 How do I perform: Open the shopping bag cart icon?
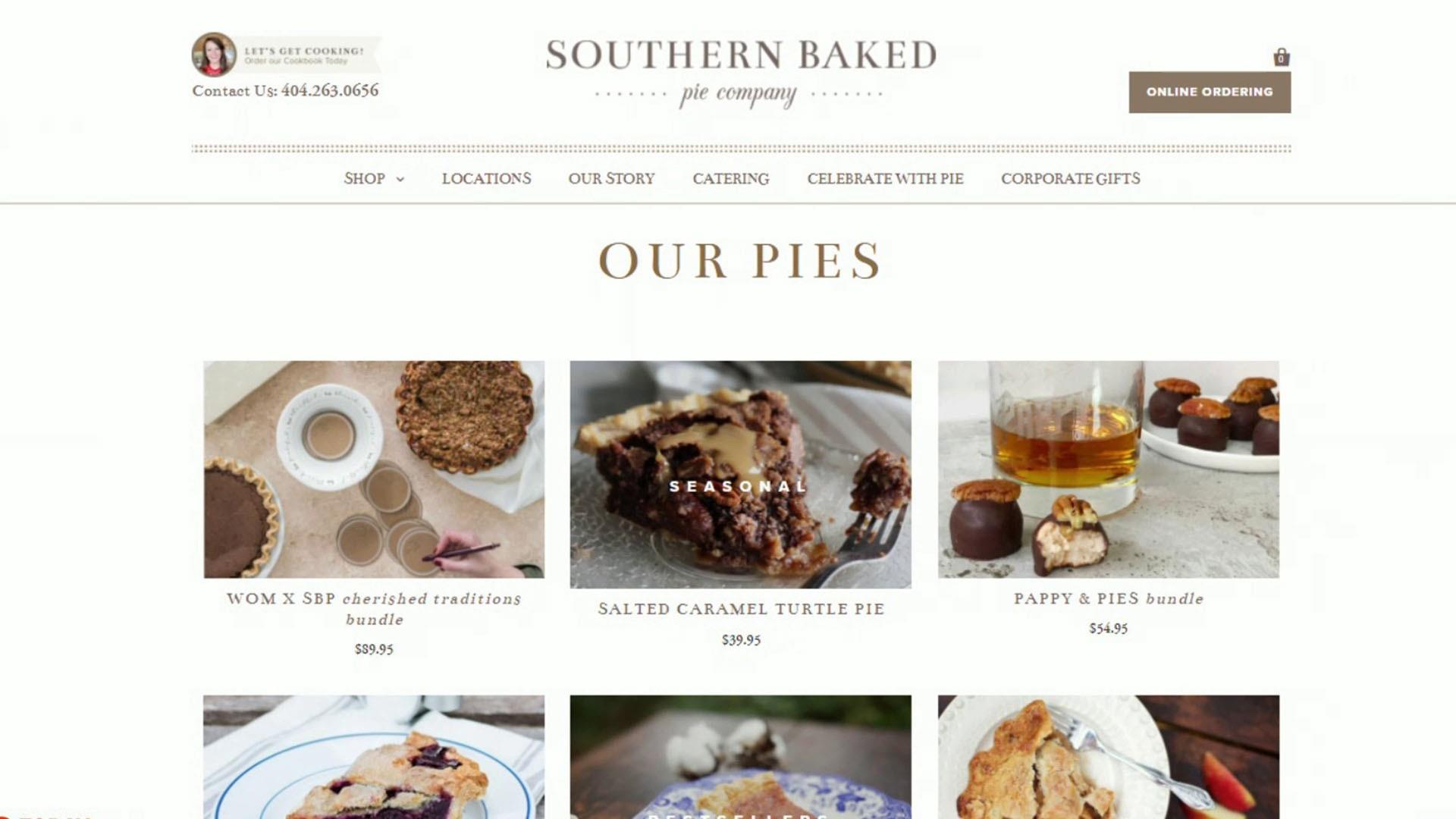(1281, 57)
